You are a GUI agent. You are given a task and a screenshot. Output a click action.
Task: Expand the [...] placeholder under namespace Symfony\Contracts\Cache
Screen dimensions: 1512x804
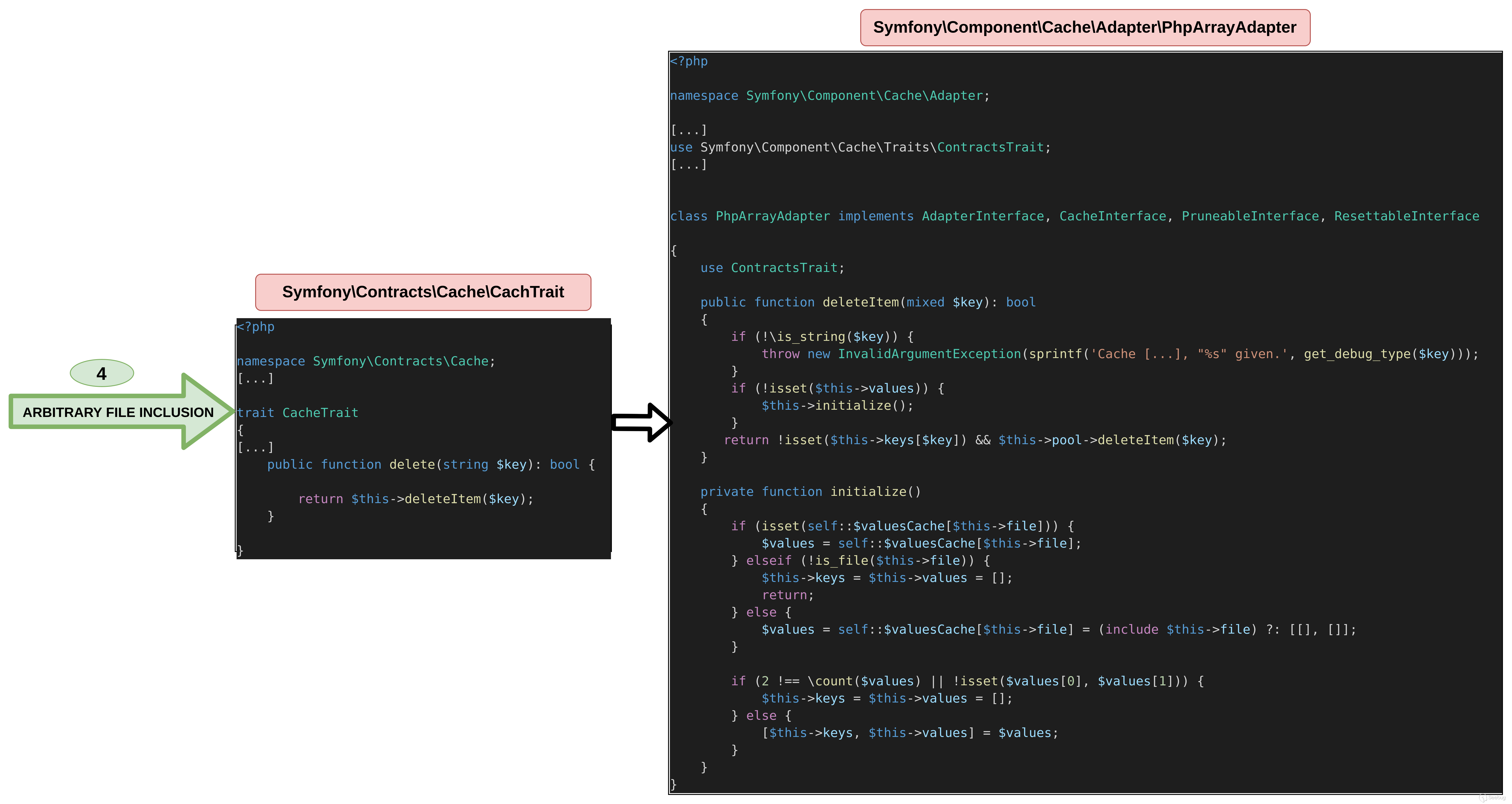click(255, 378)
